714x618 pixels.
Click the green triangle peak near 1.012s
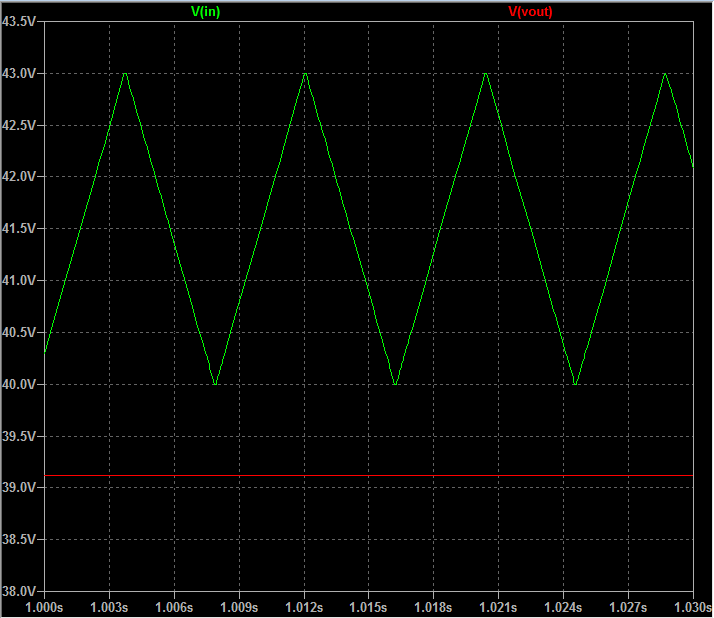click(x=305, y=74)
